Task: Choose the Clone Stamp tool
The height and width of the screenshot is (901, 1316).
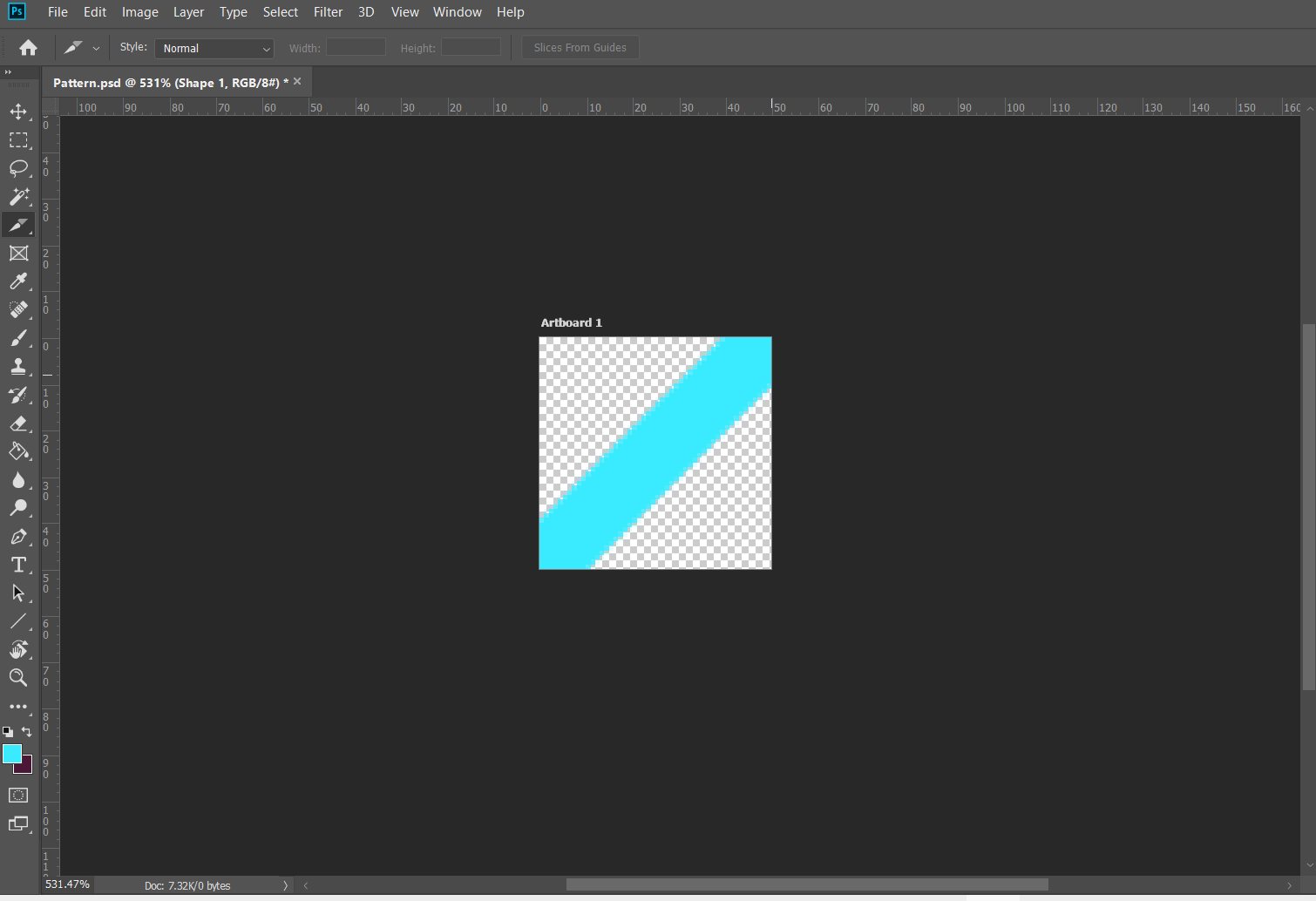Action: click(x=18, y=366)
